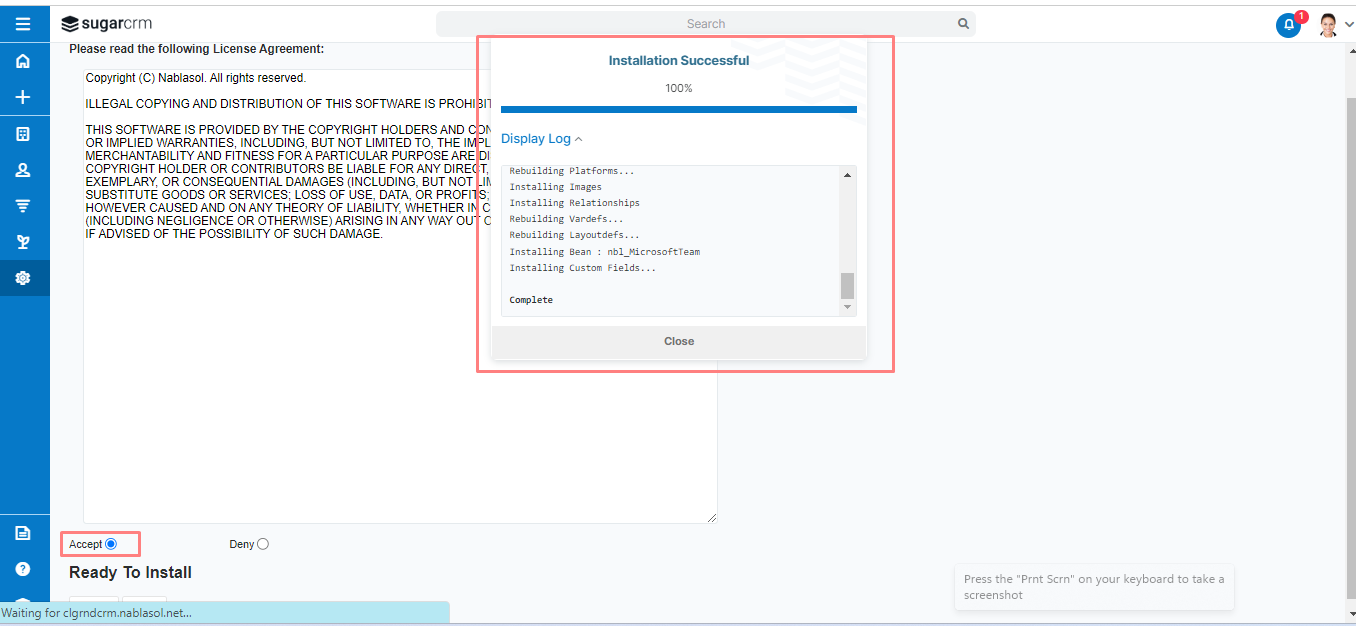Open Contacts person icon in sidebar

pyautogui.click(x=23, y=170)
